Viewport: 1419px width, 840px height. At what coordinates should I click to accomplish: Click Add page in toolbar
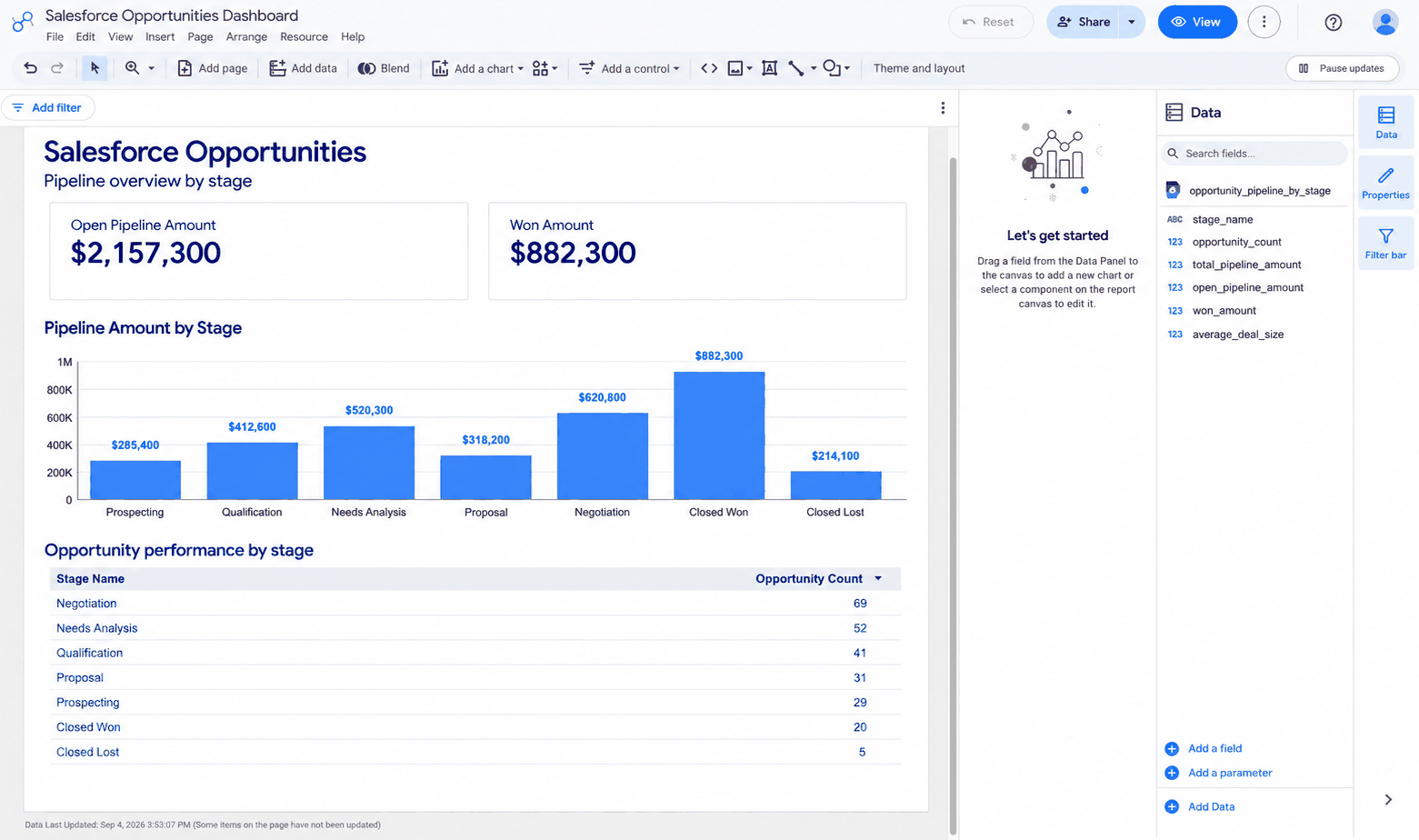(212, 68)
